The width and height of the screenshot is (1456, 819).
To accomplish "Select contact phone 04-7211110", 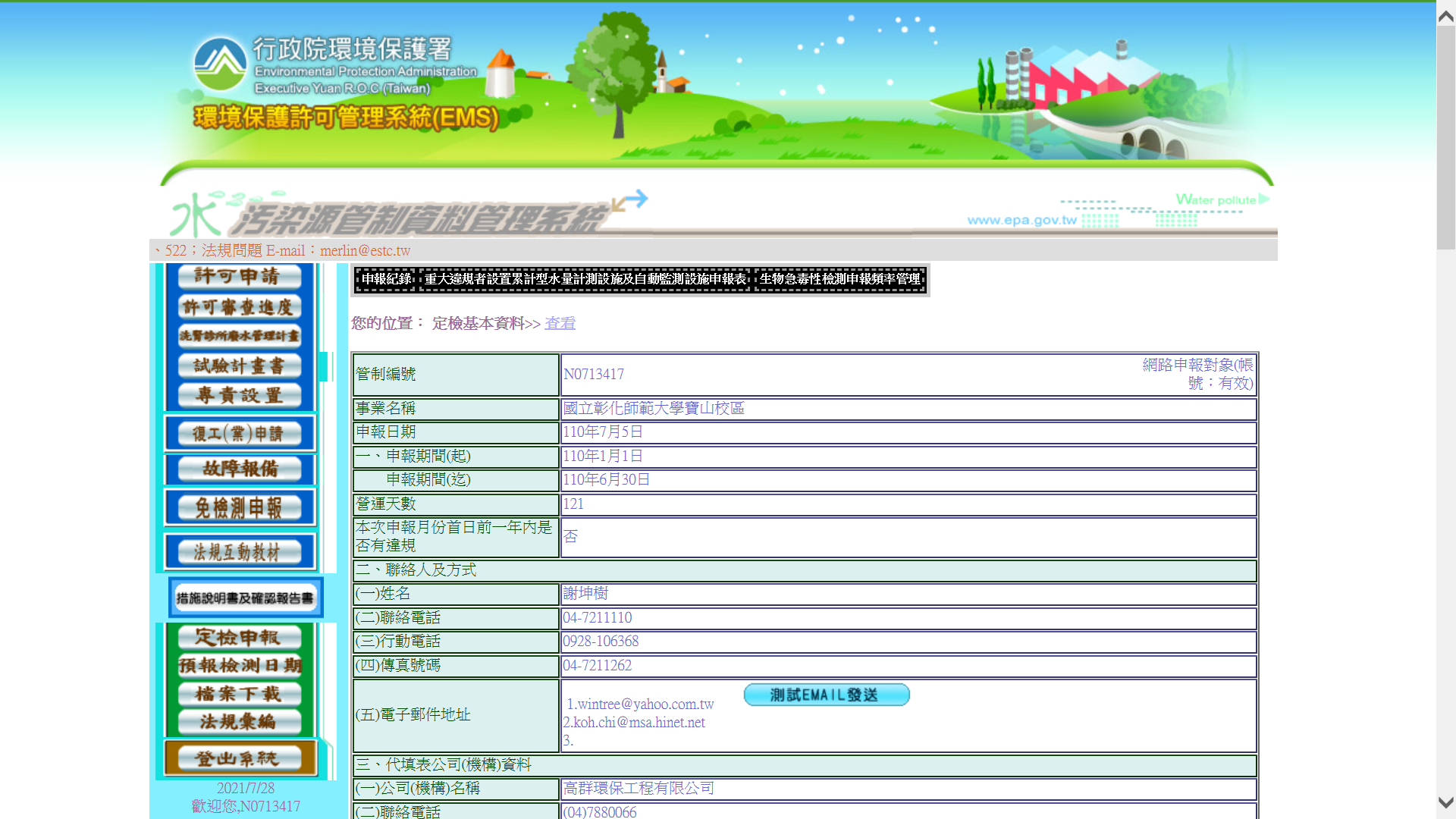I will (598, 618).
